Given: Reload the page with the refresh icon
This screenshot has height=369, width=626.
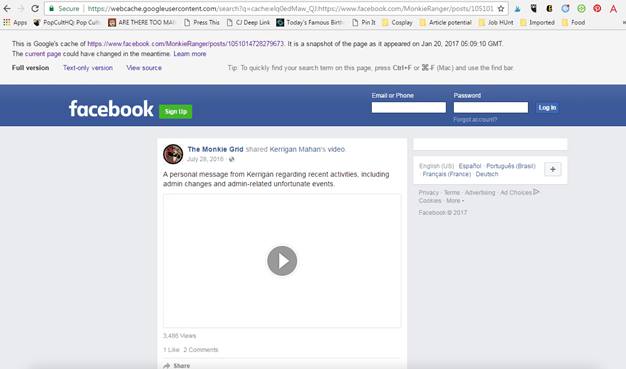Looking at the screenshot, I should click(35, 8).
